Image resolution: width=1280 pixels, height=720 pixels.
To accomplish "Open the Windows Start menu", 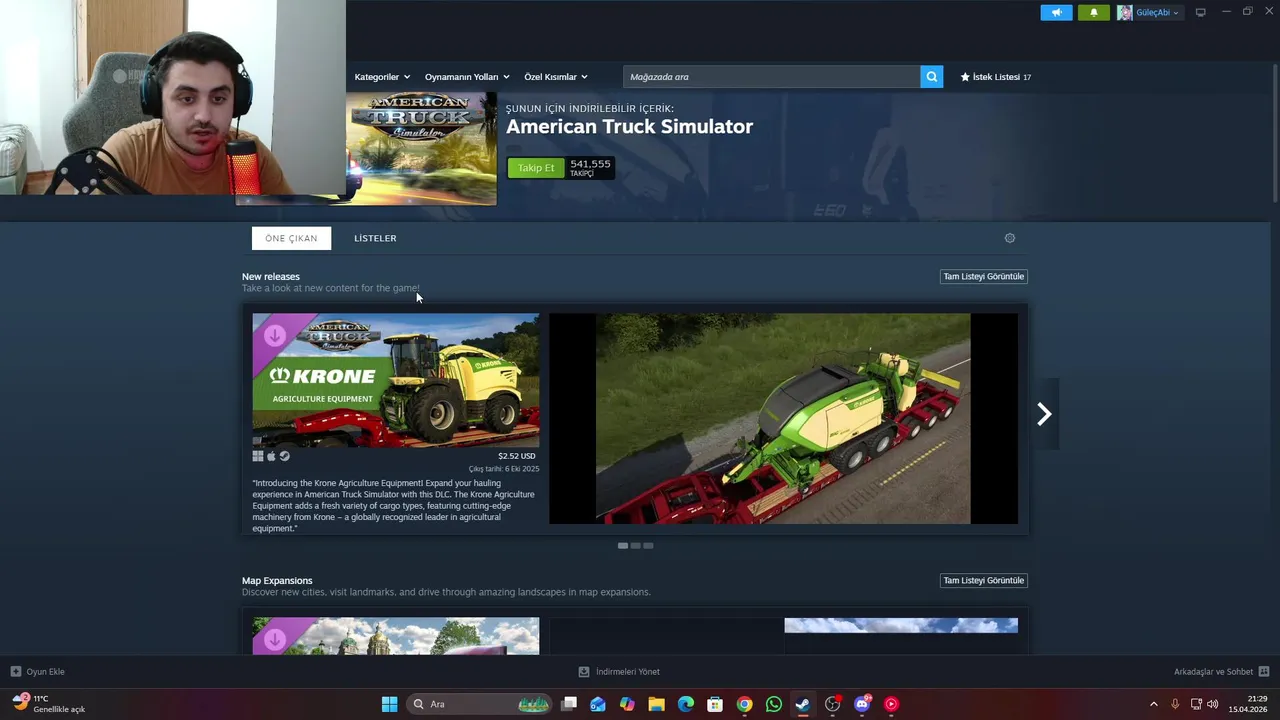I will click(x=389, y=704).
